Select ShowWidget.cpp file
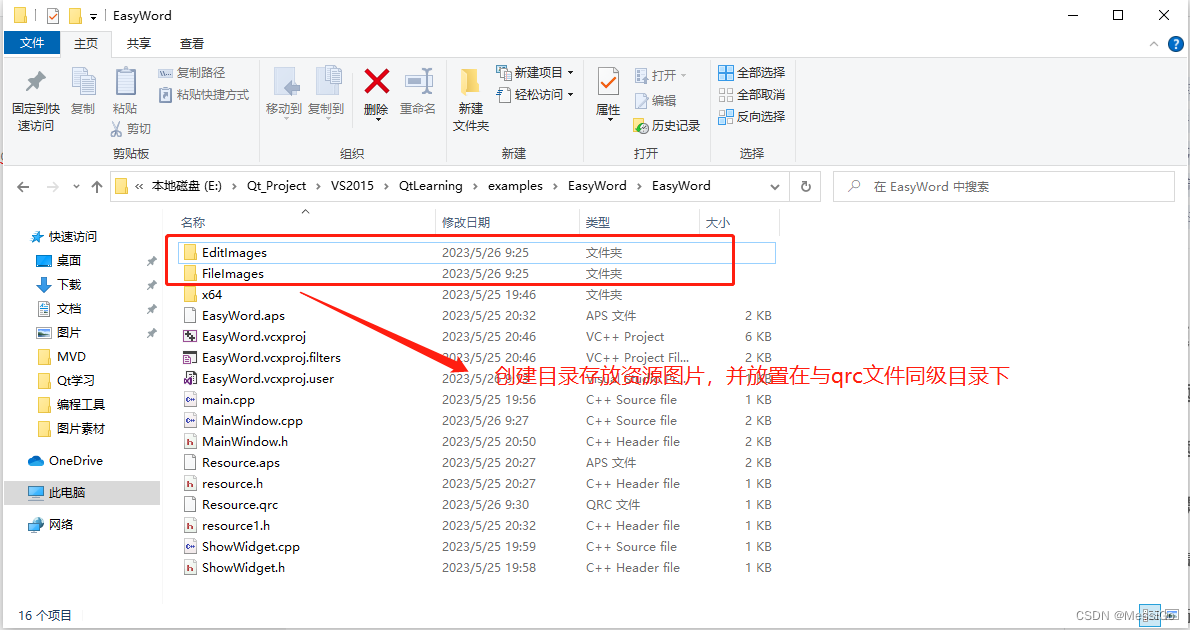1190x630 pixels. coord(478,547)
